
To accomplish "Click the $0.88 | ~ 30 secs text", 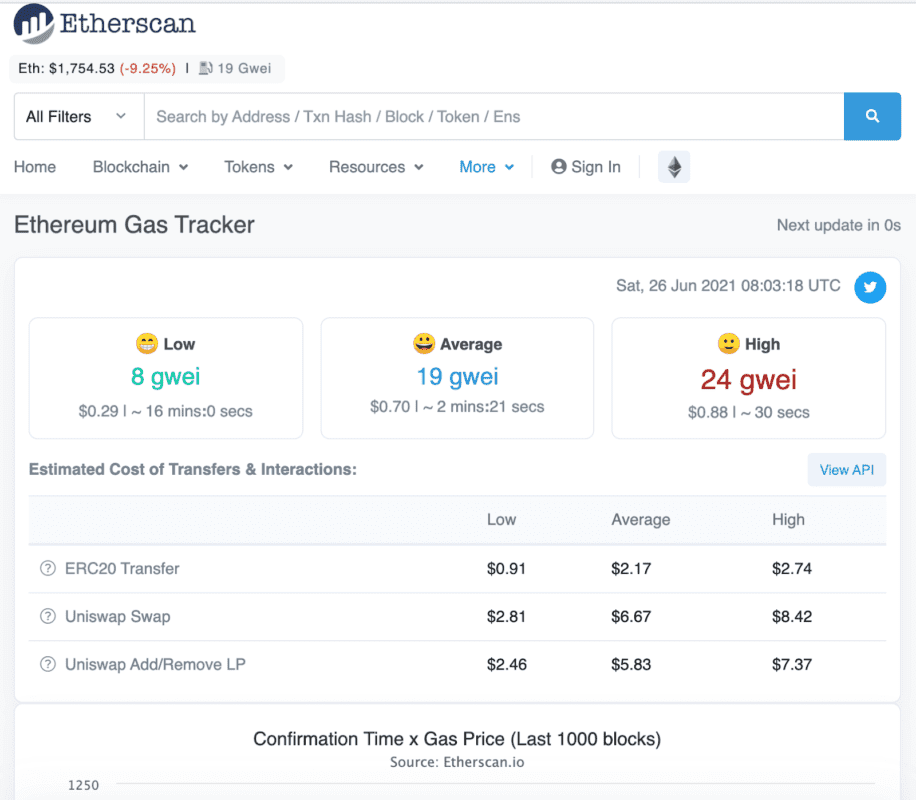I will point(748,413).
